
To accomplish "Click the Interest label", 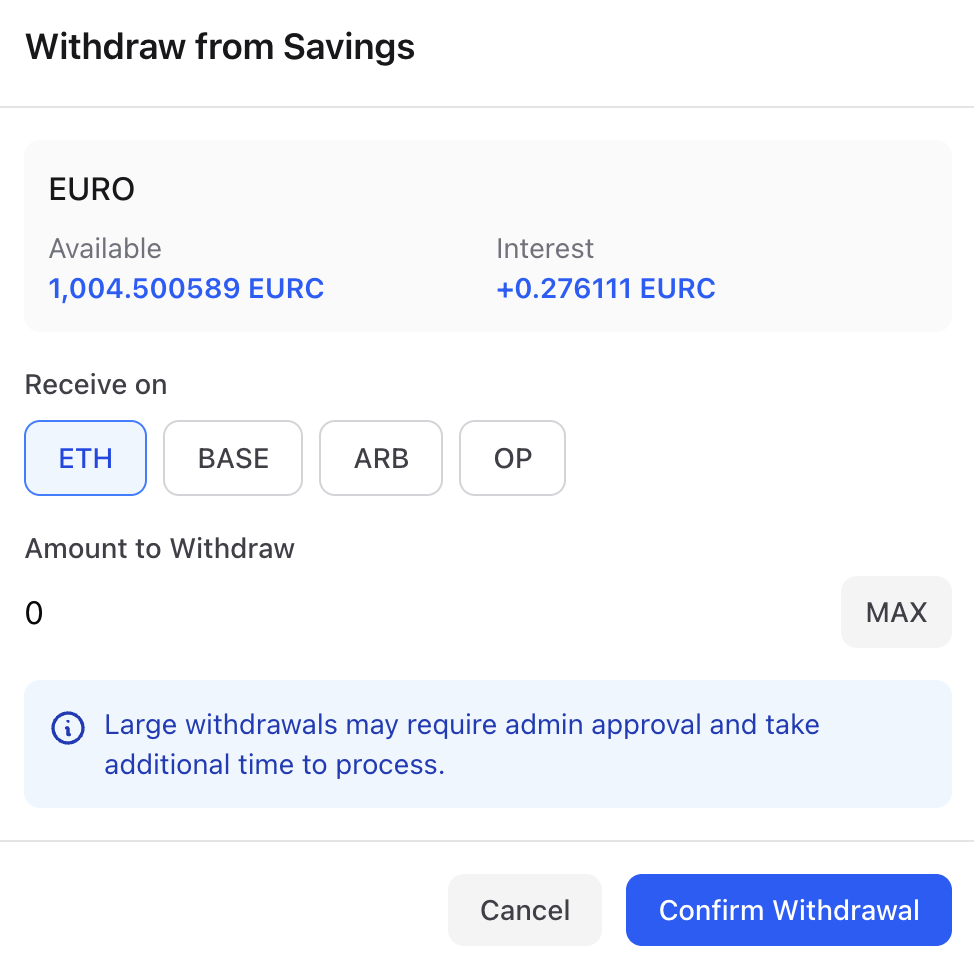I will pyautogui.click(x=545, y=248).
